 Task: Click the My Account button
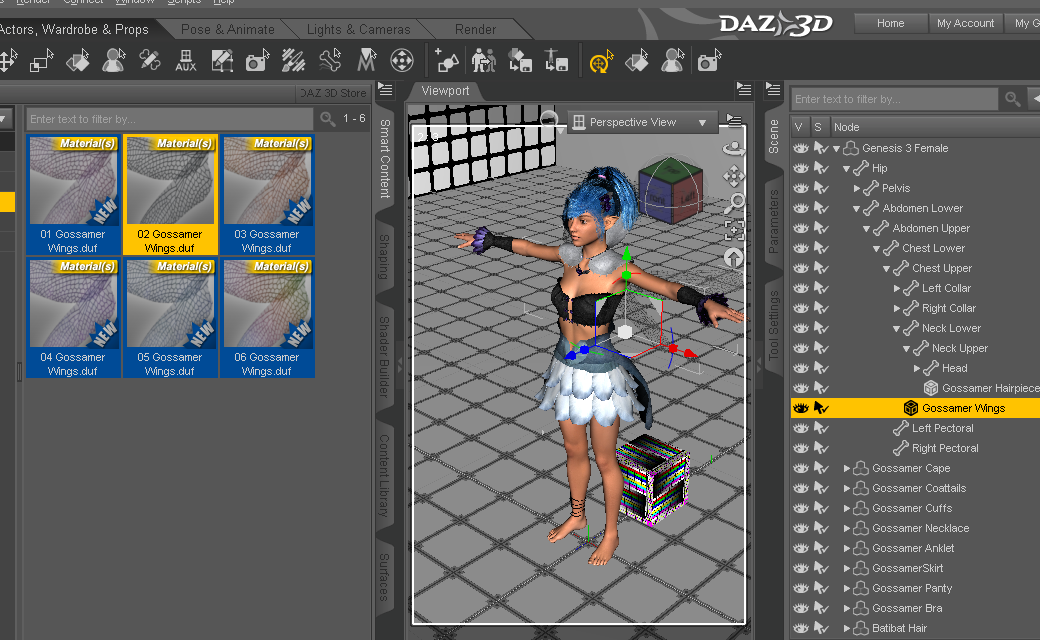click(x=965, y=23)
